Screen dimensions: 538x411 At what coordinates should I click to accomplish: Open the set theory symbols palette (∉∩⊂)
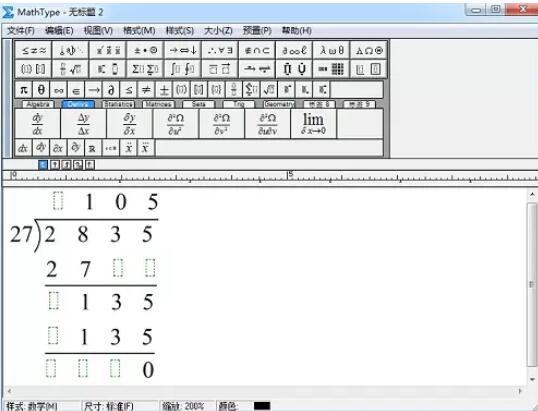point(257,50)
